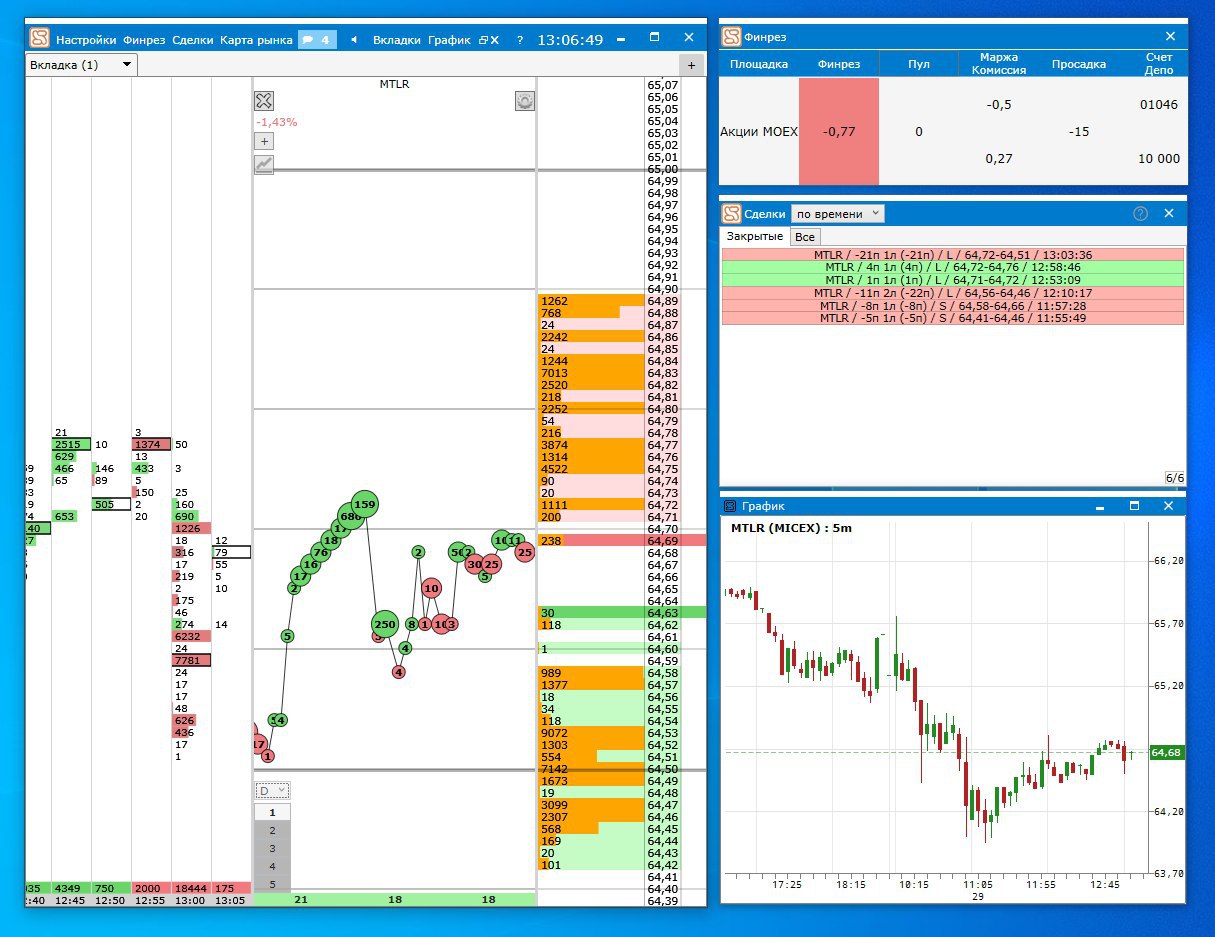Click the crossed arrows icon in MTLR panel
This screenshot has width=1215, height=937.
click(264, 100)
